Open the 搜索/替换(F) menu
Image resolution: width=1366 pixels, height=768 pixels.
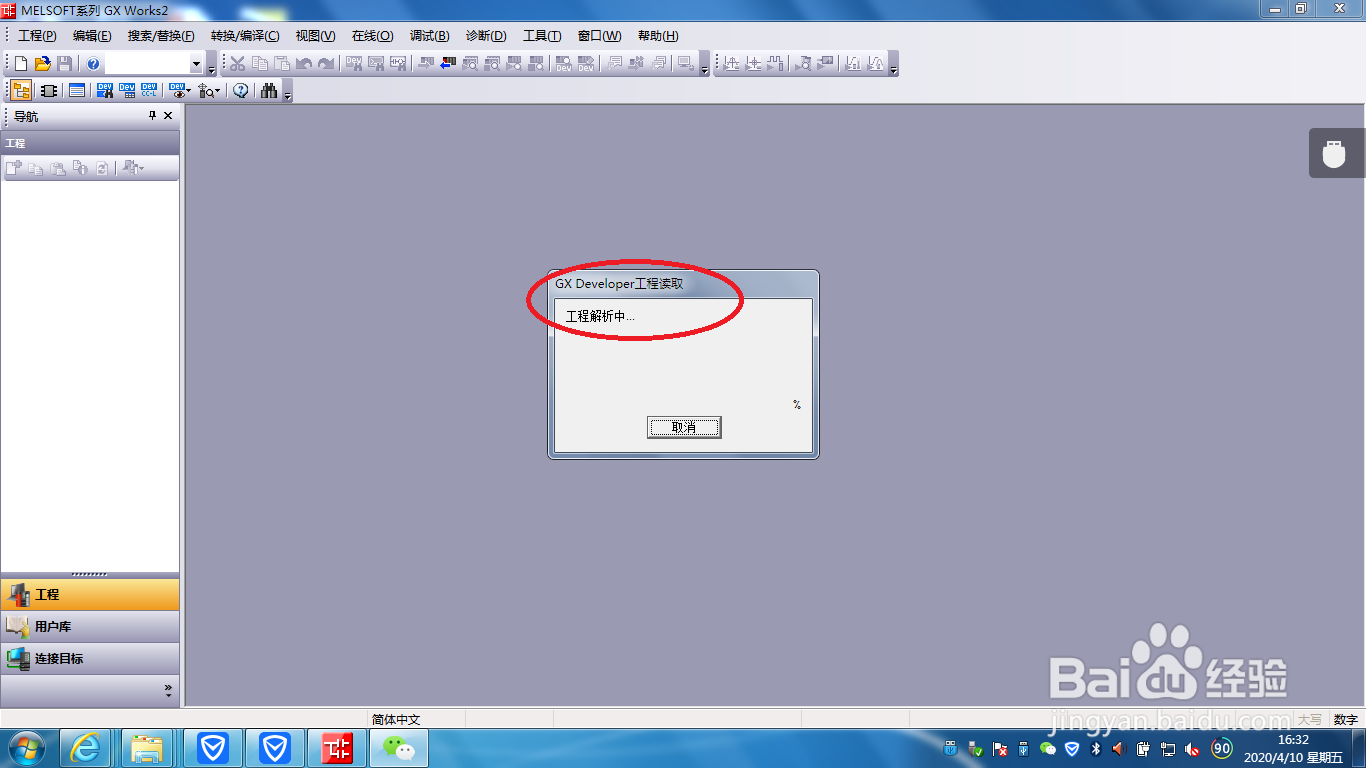[x=161, y=36]
